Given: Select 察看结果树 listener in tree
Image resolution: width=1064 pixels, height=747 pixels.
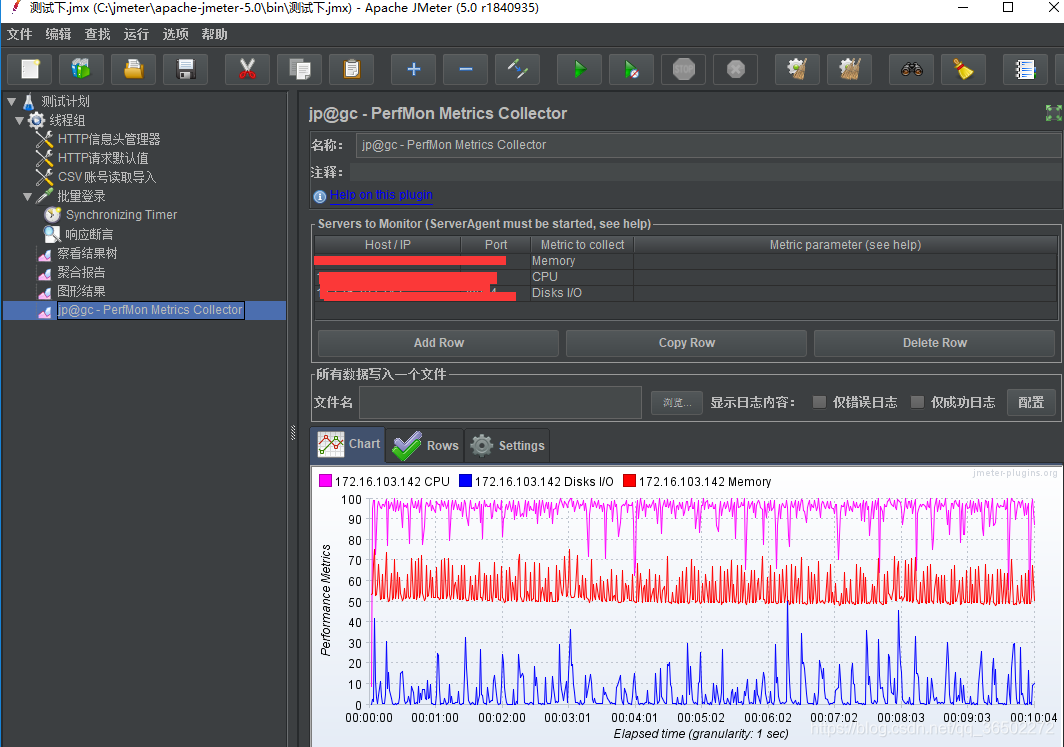Looking at the screenshot, I should pyautogui.click(x=87, y=253).
